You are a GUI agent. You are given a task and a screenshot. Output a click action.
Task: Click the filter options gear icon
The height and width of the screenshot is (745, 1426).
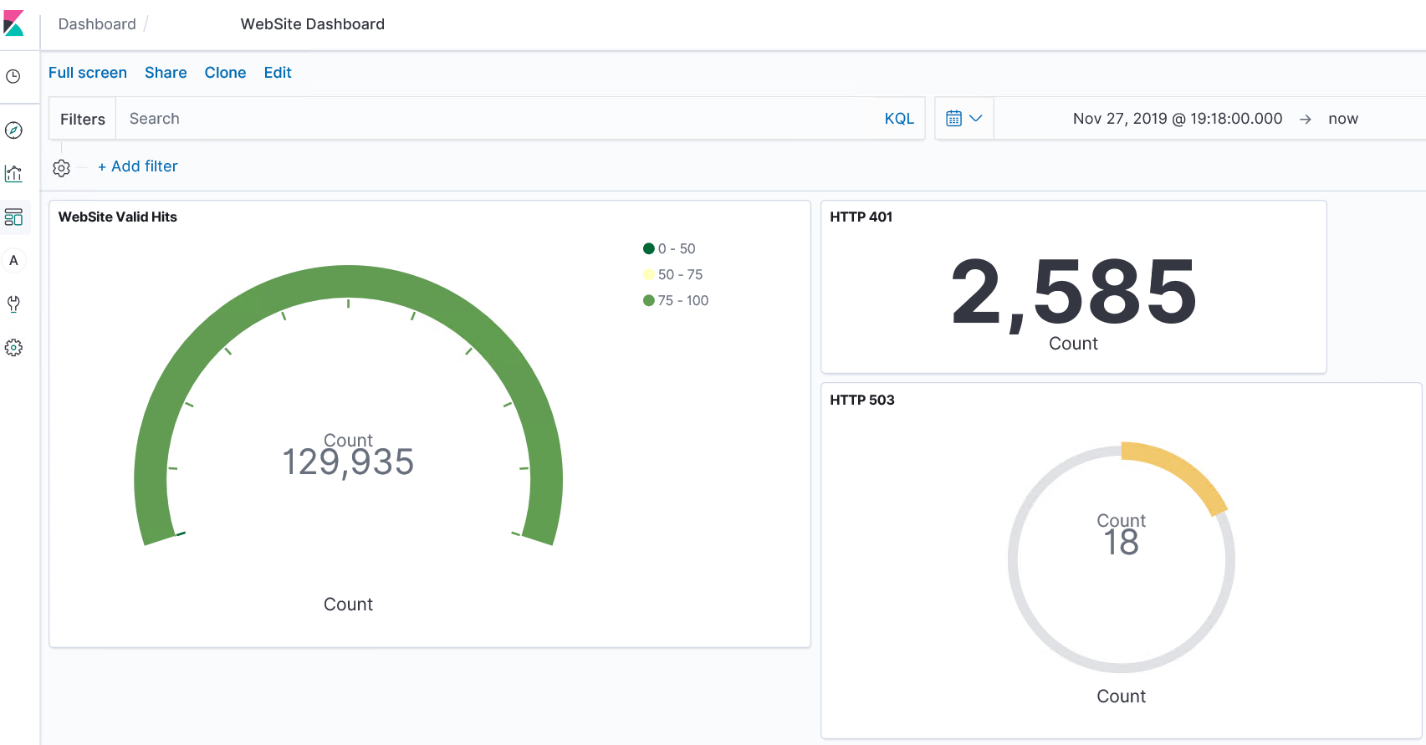[x=61, y=168]
